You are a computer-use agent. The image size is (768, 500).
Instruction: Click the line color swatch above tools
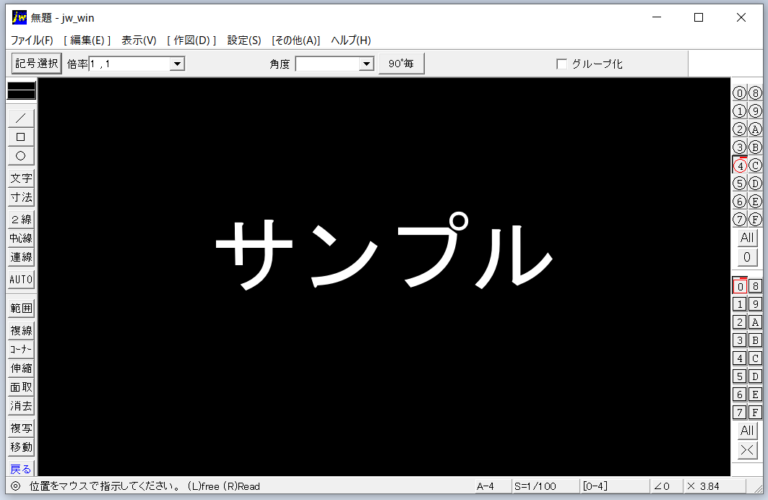21,90
